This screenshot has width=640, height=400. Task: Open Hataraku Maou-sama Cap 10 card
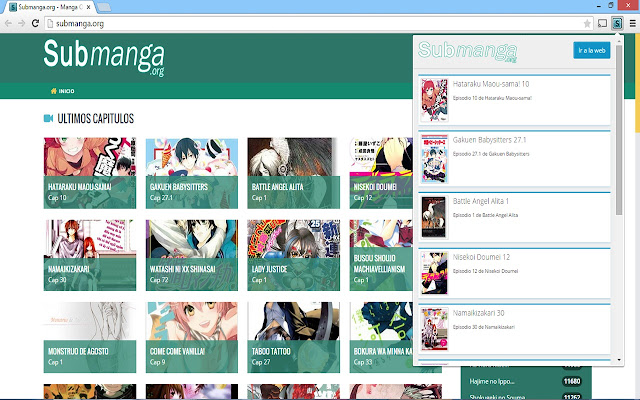pos(90,173)
